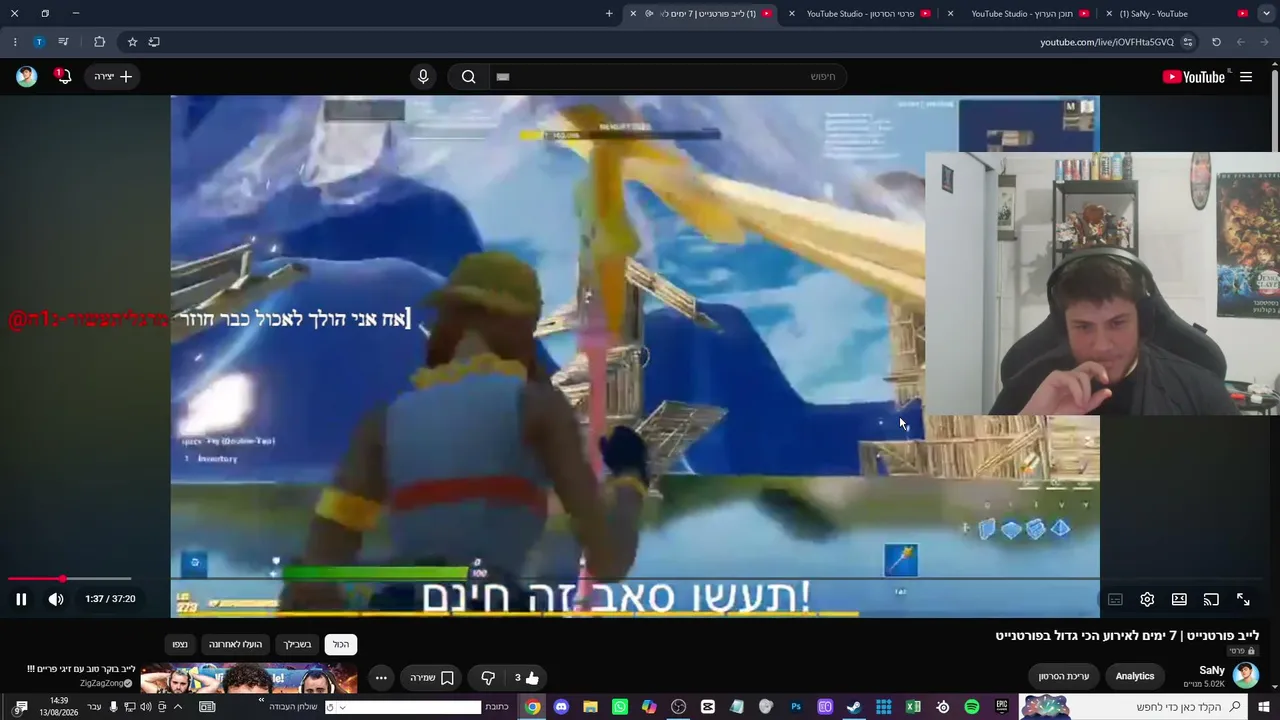Viewport: 1280px width, 720px height.
Task: Open the recommended ZigZagZong video thumbnail
Action: coord(249,678)
